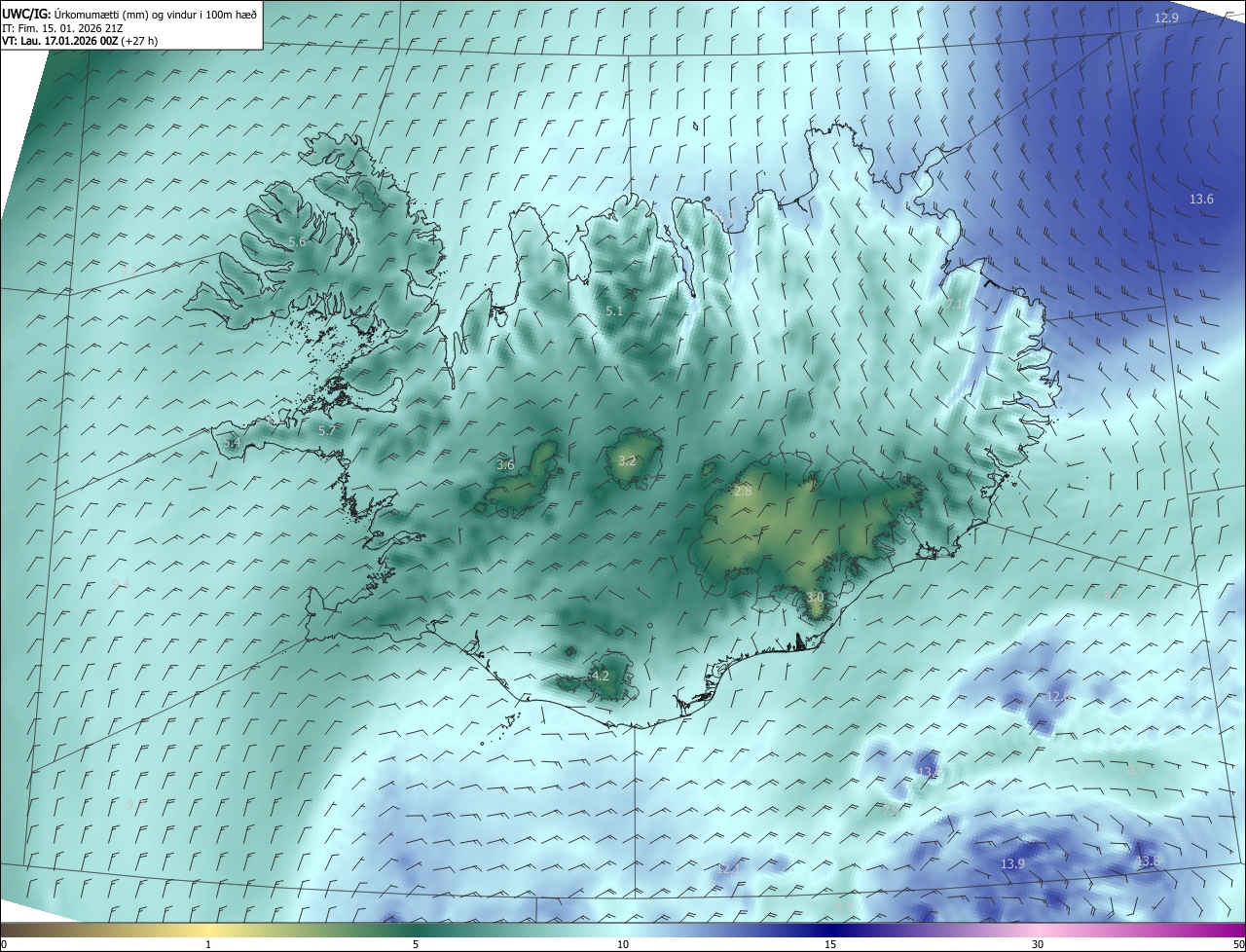Screen dimensions: 1246x952
Task: Select the 12.9 value over the sea
Action: point(1166,18)
